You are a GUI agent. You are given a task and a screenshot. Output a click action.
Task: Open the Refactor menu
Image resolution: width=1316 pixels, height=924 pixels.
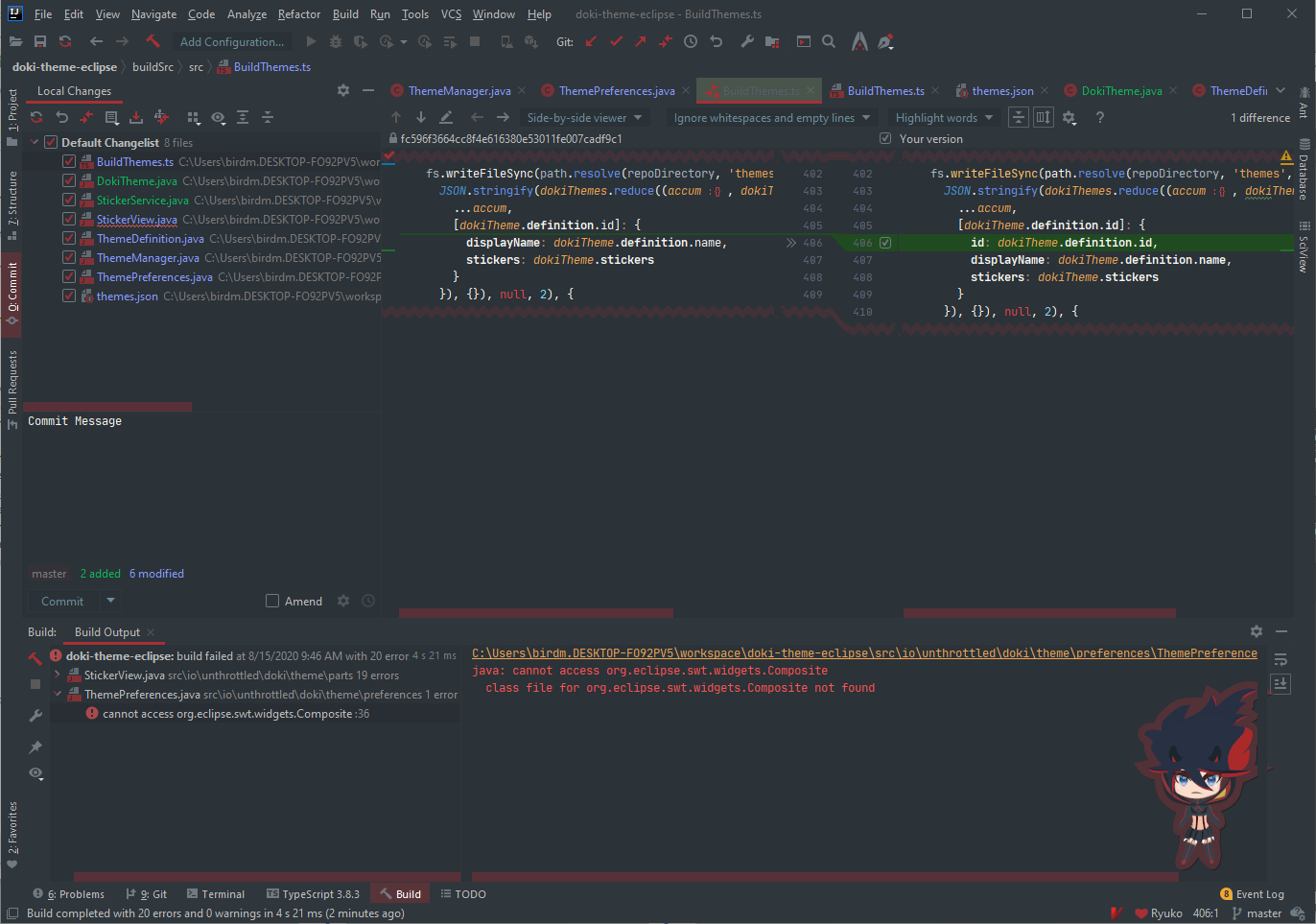[298, 13]
